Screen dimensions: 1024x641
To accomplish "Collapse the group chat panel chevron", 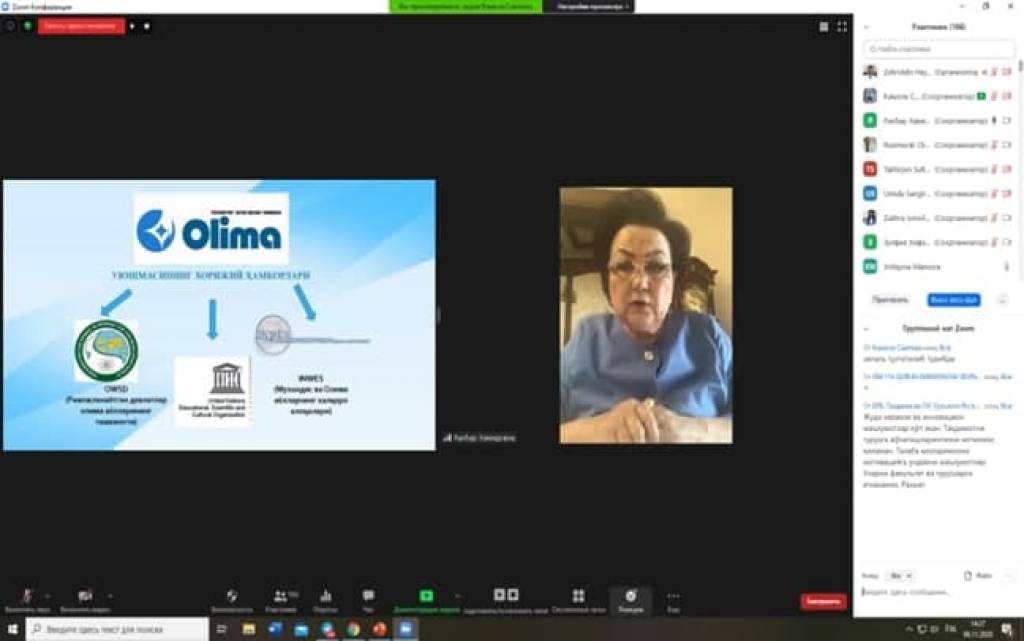I will (x=866, y=328).
